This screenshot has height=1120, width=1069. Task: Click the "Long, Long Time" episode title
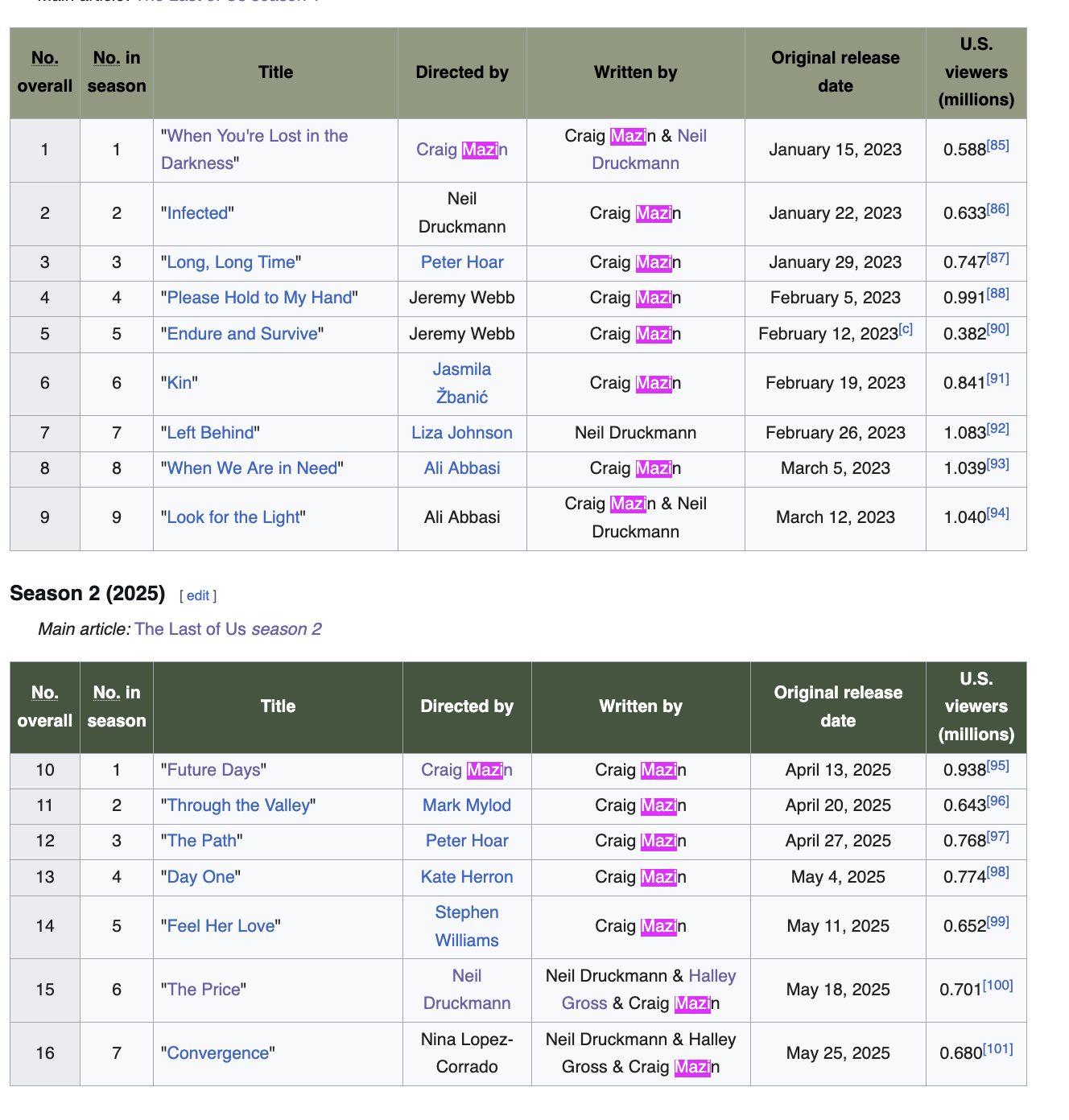coord(231,262)
